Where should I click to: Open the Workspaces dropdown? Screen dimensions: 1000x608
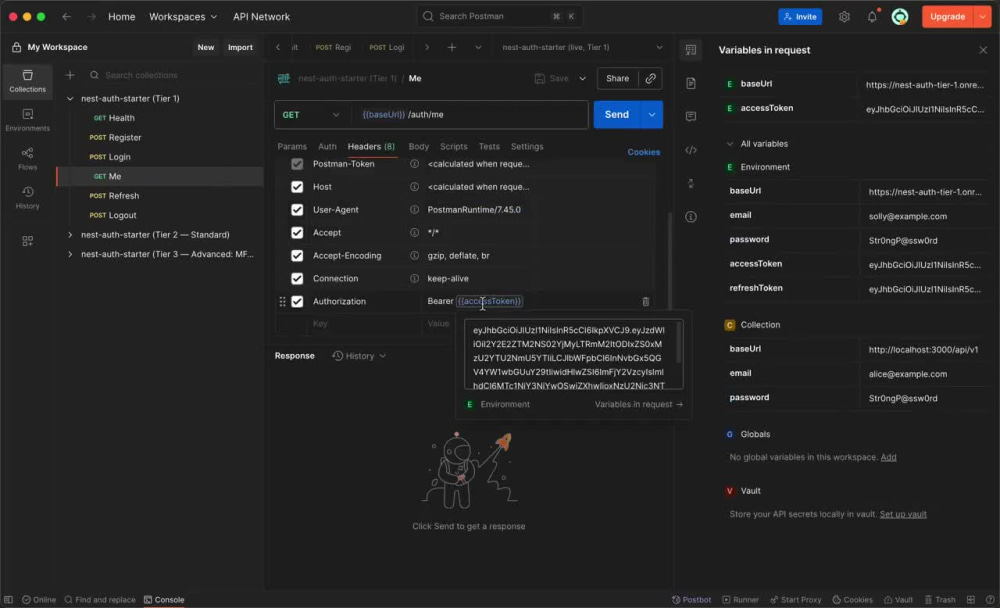tap(183, 17)
